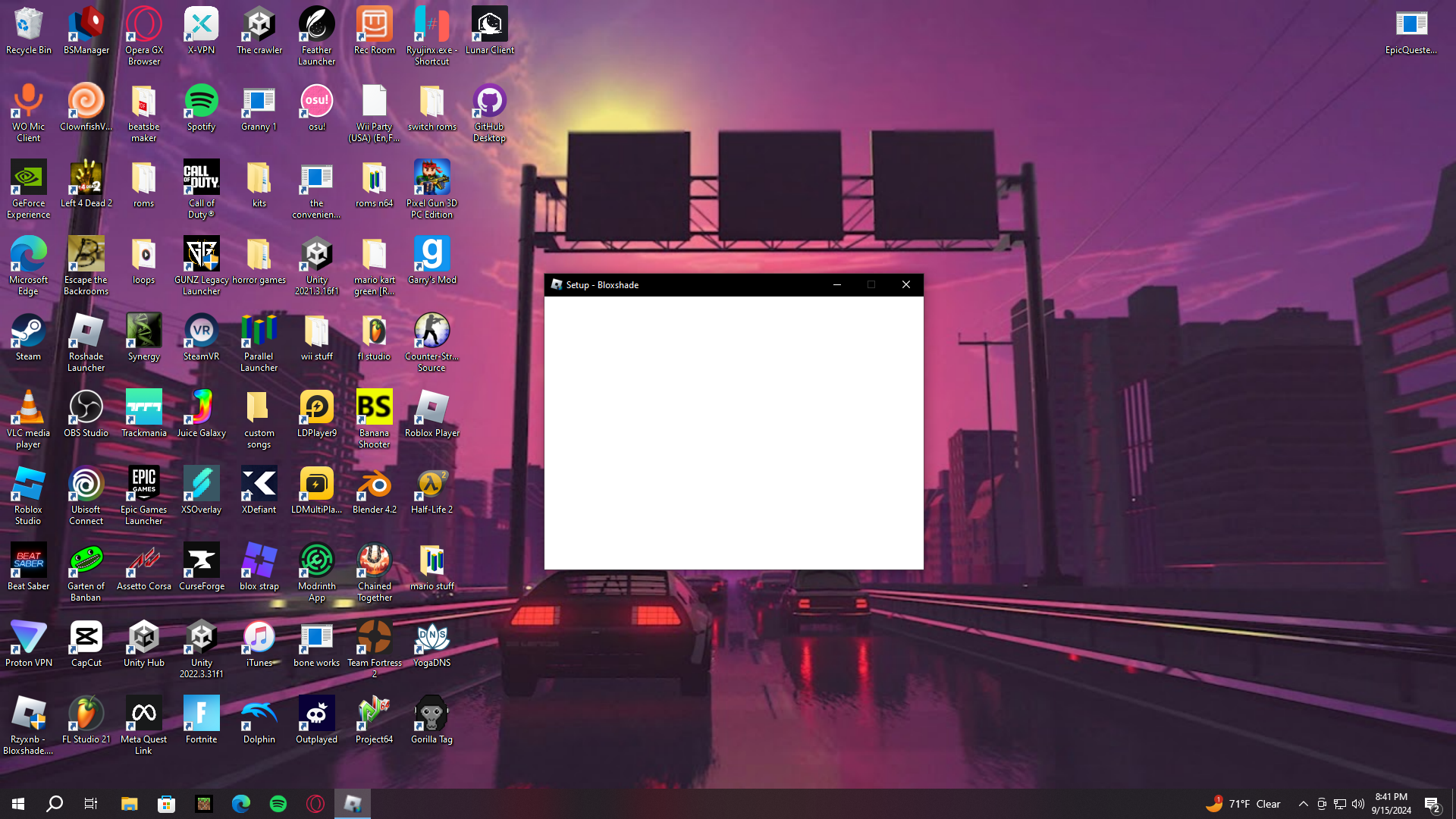The width and height of the screenshot is (1456, 819).
Task: Open the Windows Start menu
Action: click(18, 804)
